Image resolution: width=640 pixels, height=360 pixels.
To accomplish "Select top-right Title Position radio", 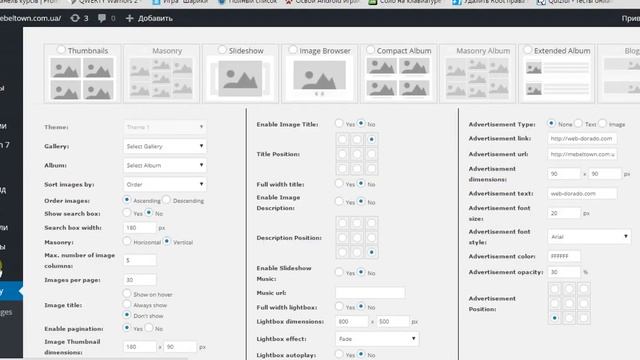I will tap(371, 140).
